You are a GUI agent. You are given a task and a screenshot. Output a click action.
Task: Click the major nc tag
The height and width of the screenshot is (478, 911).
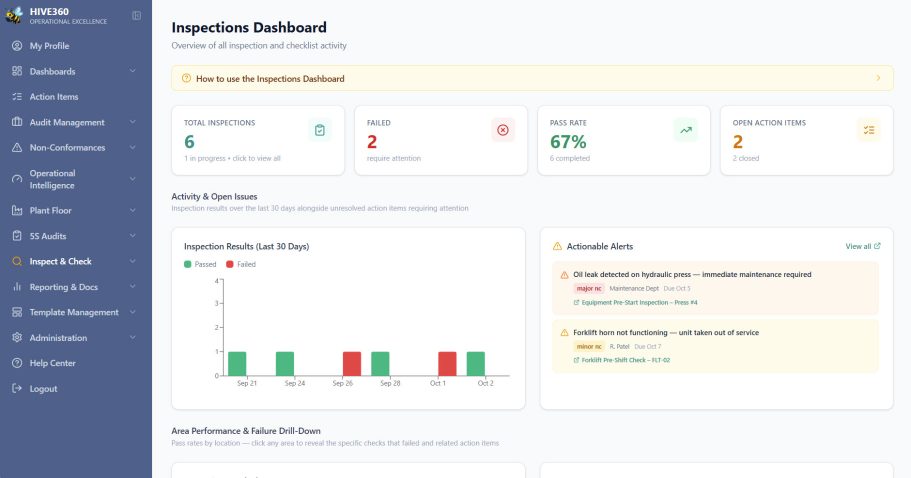589,289
